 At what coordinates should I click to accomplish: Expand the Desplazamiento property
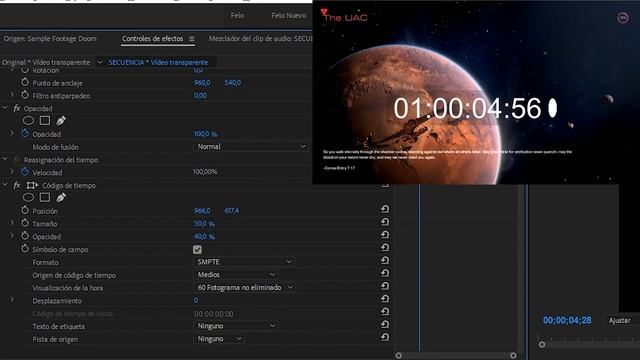pos(12,300)
